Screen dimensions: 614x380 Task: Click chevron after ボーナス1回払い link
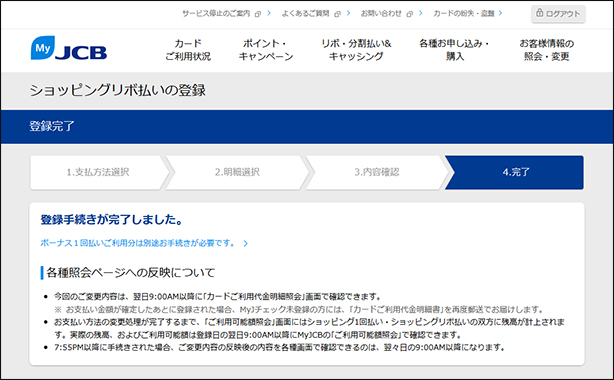[246, 244]
